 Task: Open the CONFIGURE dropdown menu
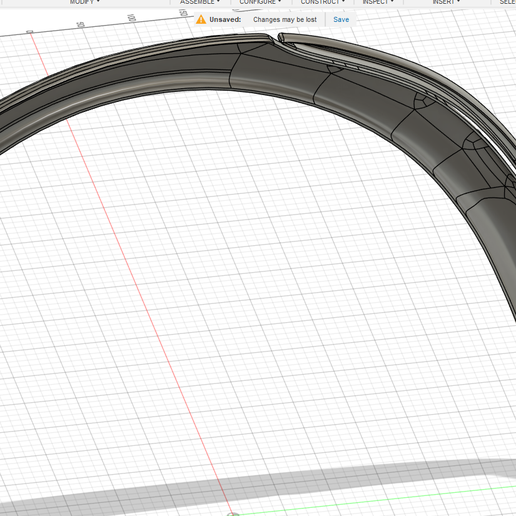pos(260,2)
